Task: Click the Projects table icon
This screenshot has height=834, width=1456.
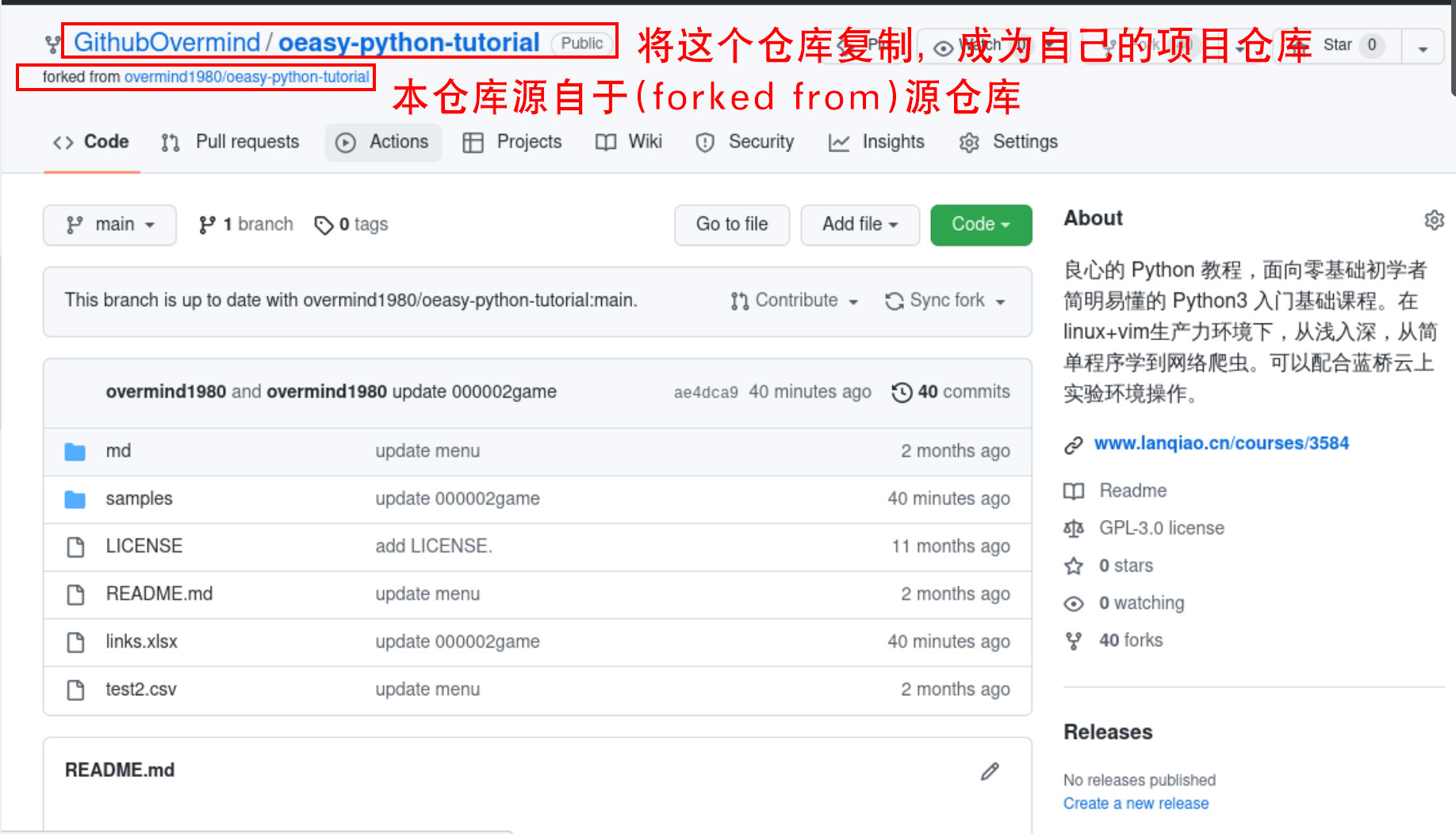Action: (473, 143)
